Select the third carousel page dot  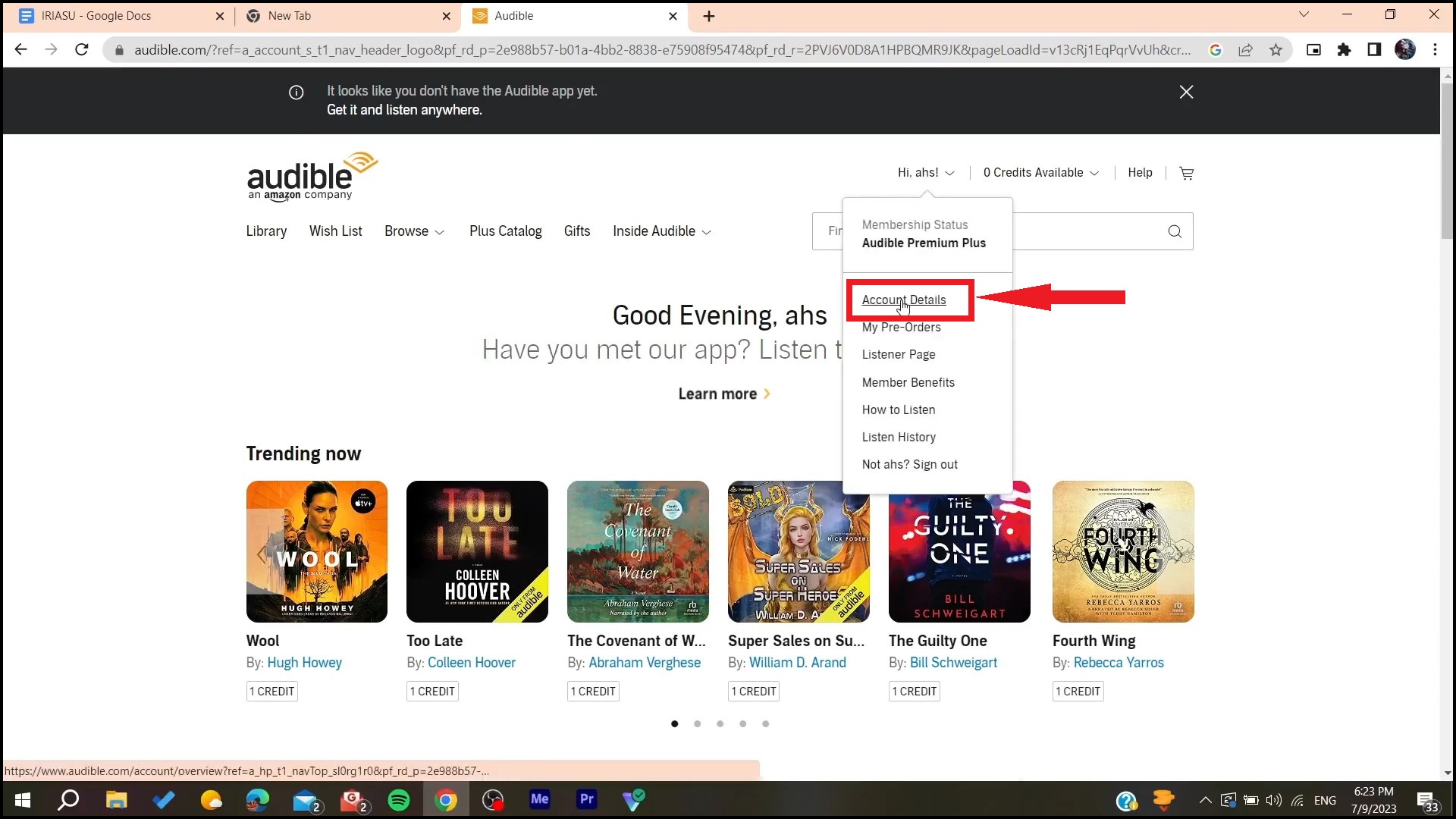pyautogui.click(x=720, y=723)
